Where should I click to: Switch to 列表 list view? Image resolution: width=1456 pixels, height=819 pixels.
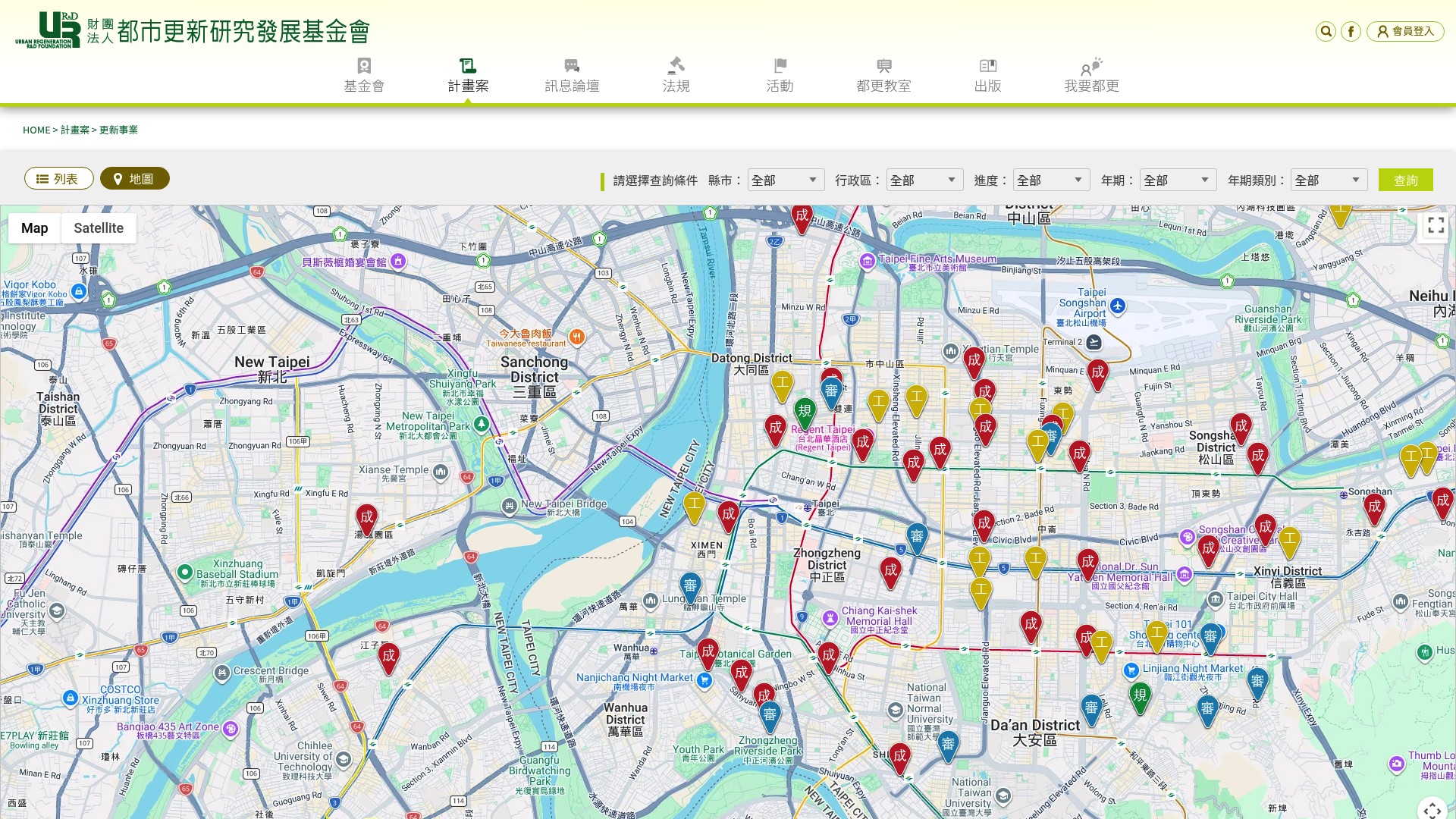pos(59,178)
